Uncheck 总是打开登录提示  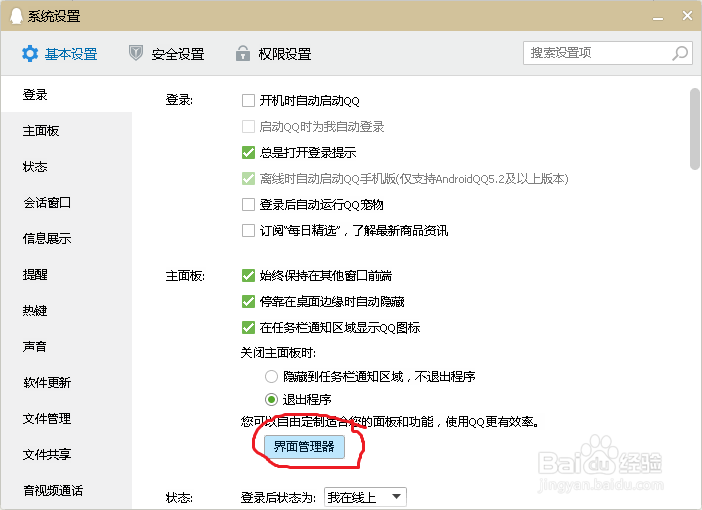tap(248, 152)
